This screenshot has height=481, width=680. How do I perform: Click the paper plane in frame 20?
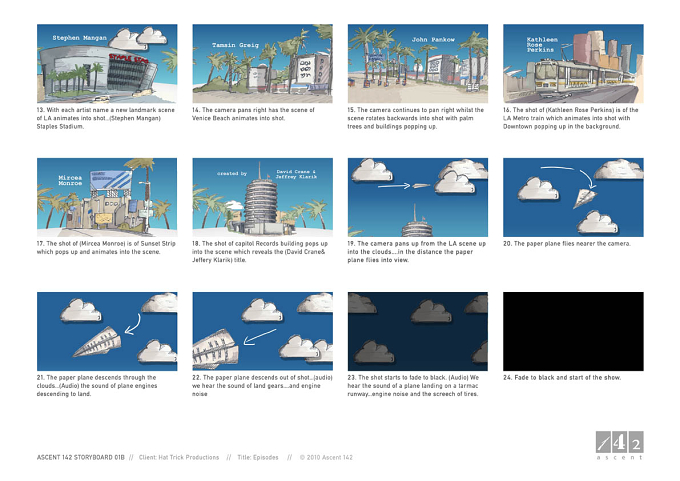[584, 198]
